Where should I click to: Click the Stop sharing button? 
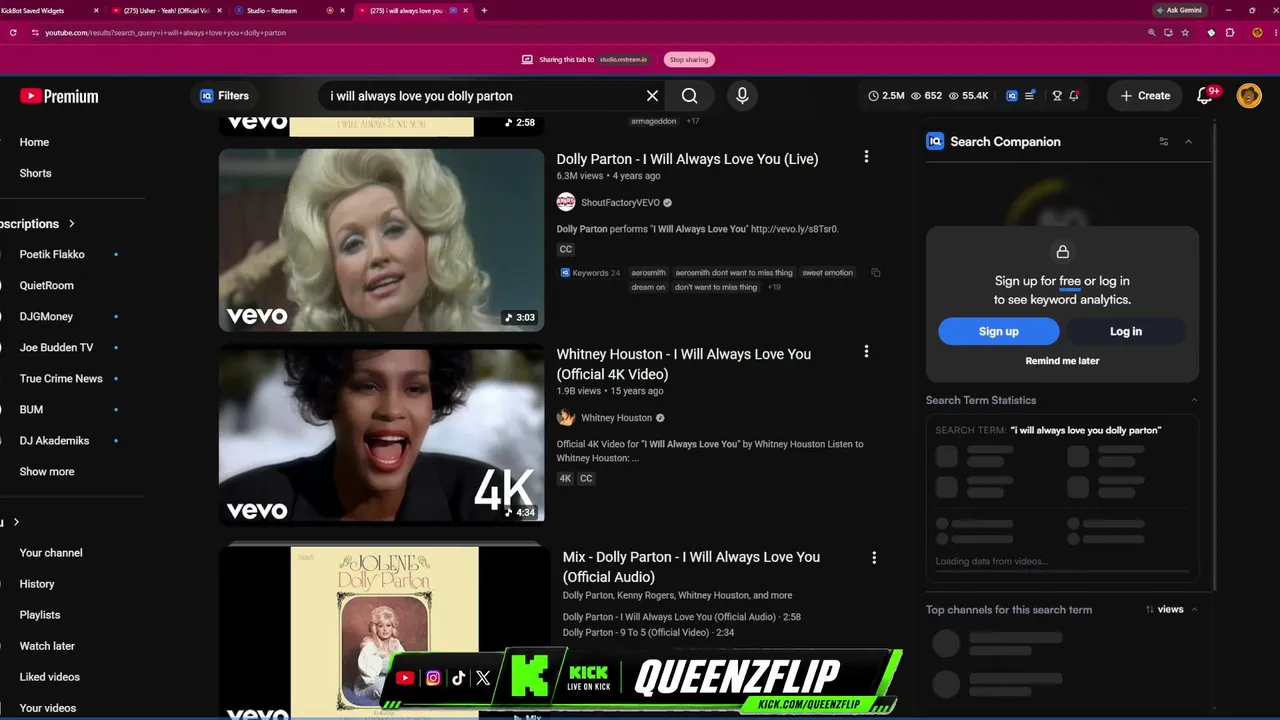[x=689, y=60]
